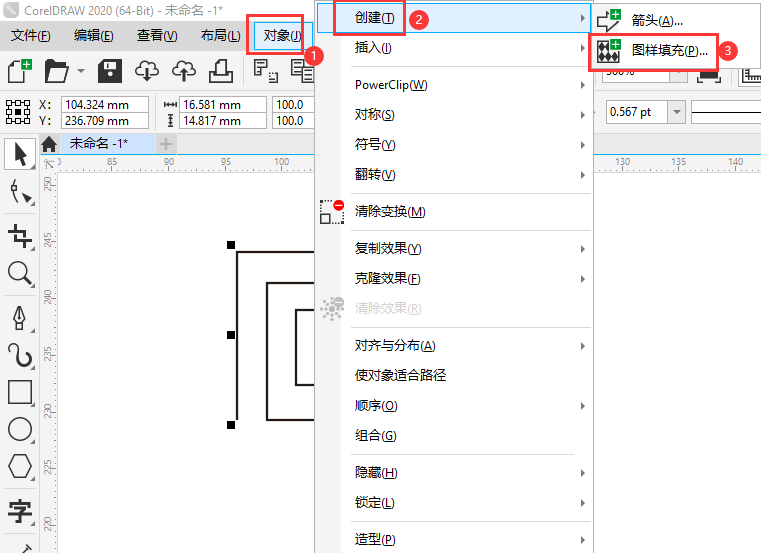This screenshot has width=761, height=553.
Task: Click the object origin grid icon
Action: 18,112
